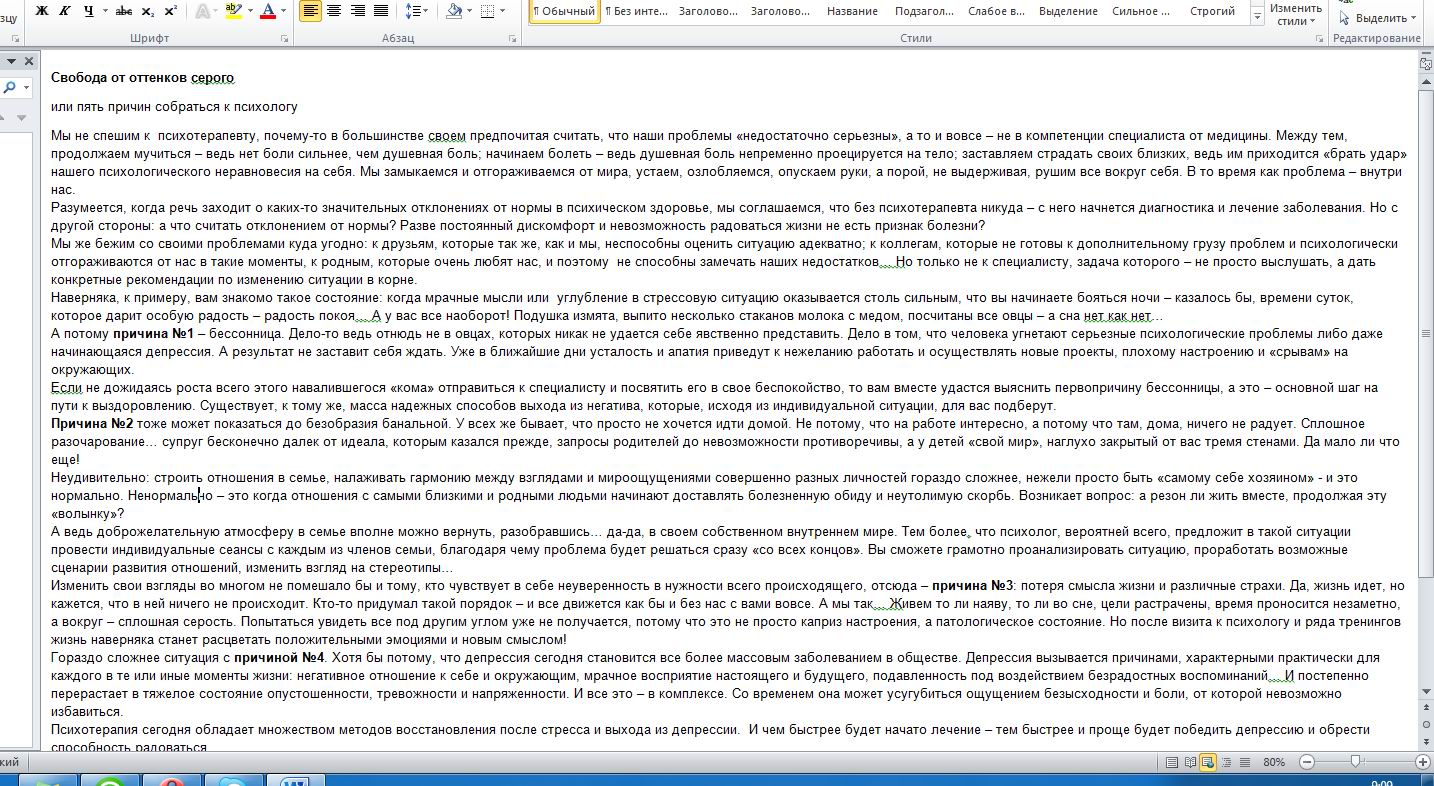Open the navigation pane options arrow
The image size is (1434, 786).
(x=12, y=61)
